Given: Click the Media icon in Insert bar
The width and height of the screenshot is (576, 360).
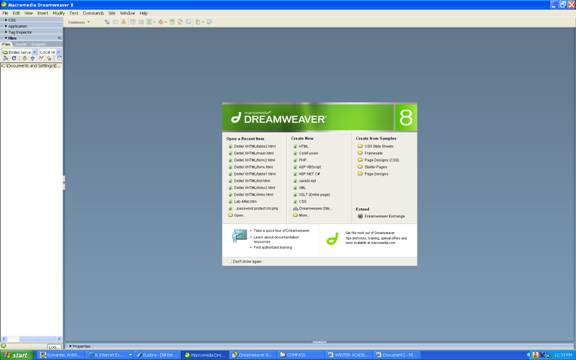Looking at the screenshot, I should [162, 22].
